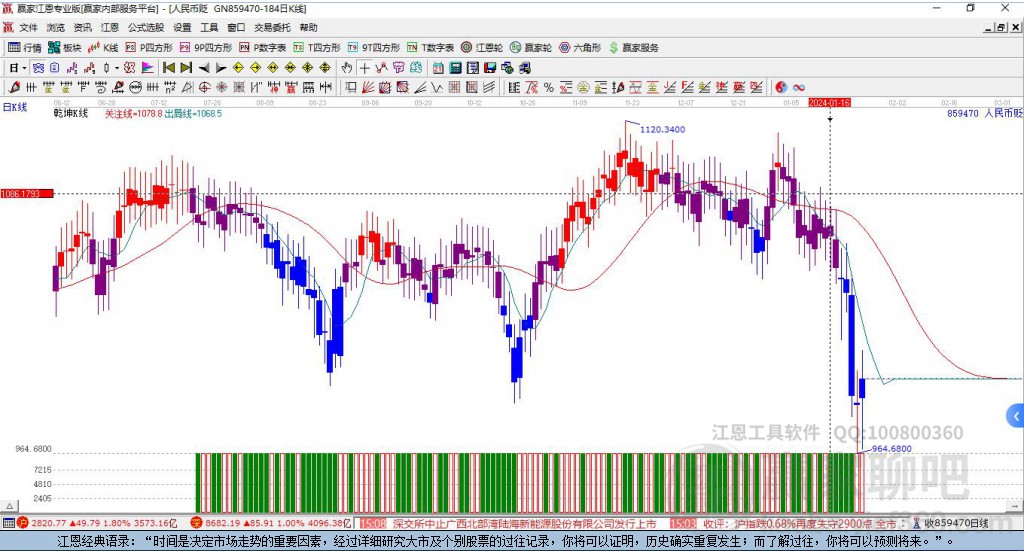Open the P四方形 square chart
Viewport: 1024px width, 551px height.
(156, 47)
